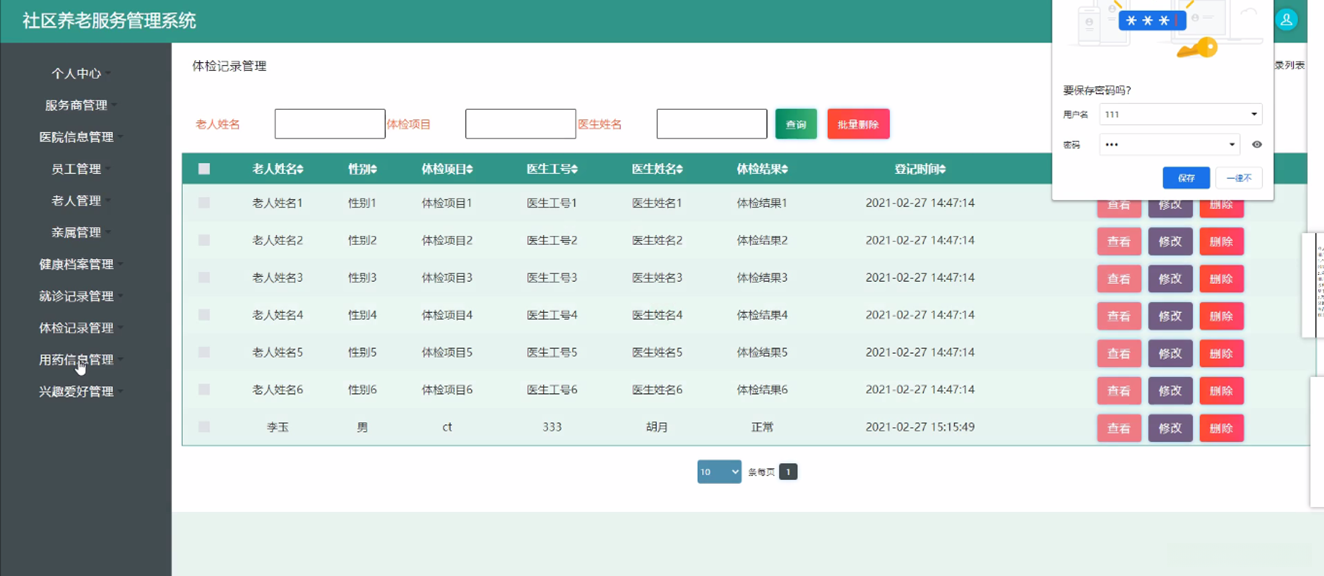This screenshot has width=1324, height=576.
Task: Click the cell 胡月 in the table
Action: (657, 427)
